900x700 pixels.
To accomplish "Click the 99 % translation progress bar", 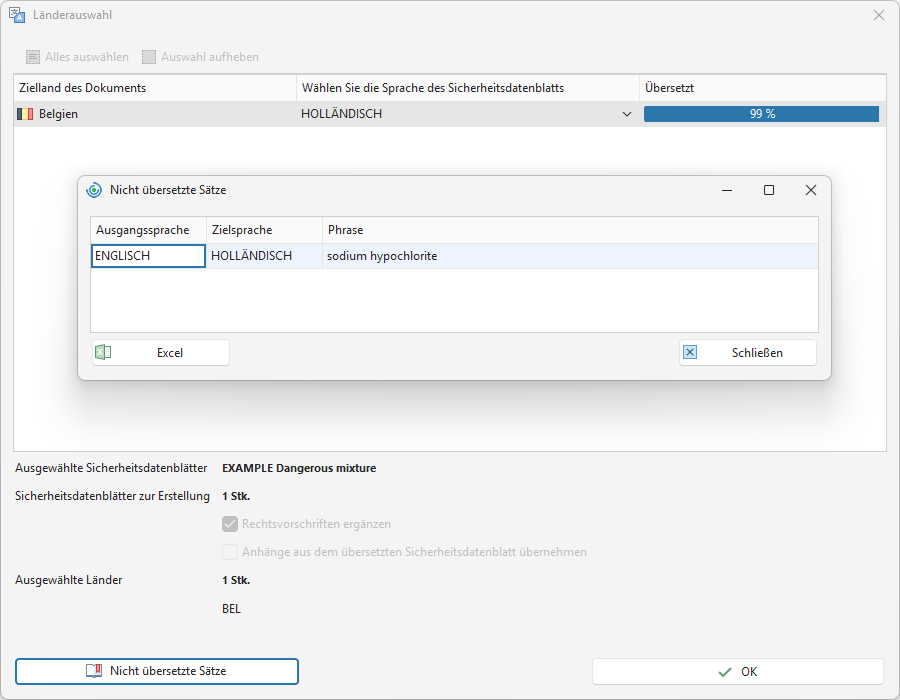I will 761,114.
